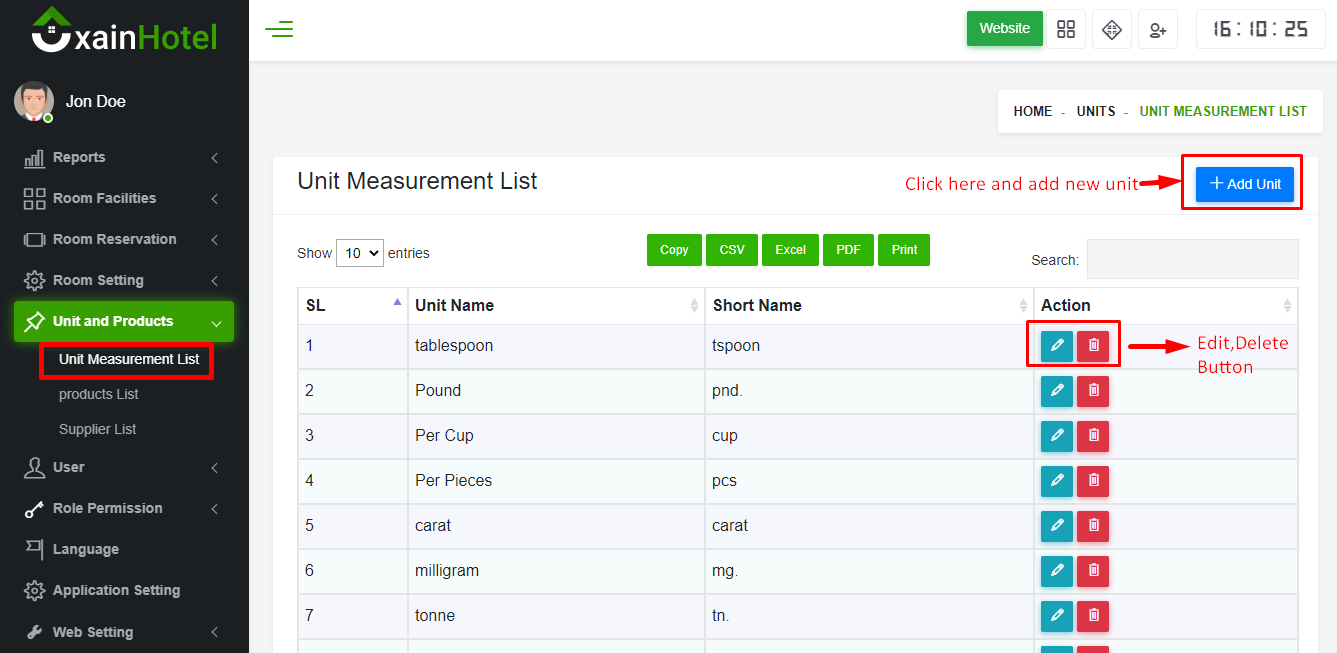Click the edit icon for Per Cup row
This screenshot has width=1337, height=653.
point(1056,436)
